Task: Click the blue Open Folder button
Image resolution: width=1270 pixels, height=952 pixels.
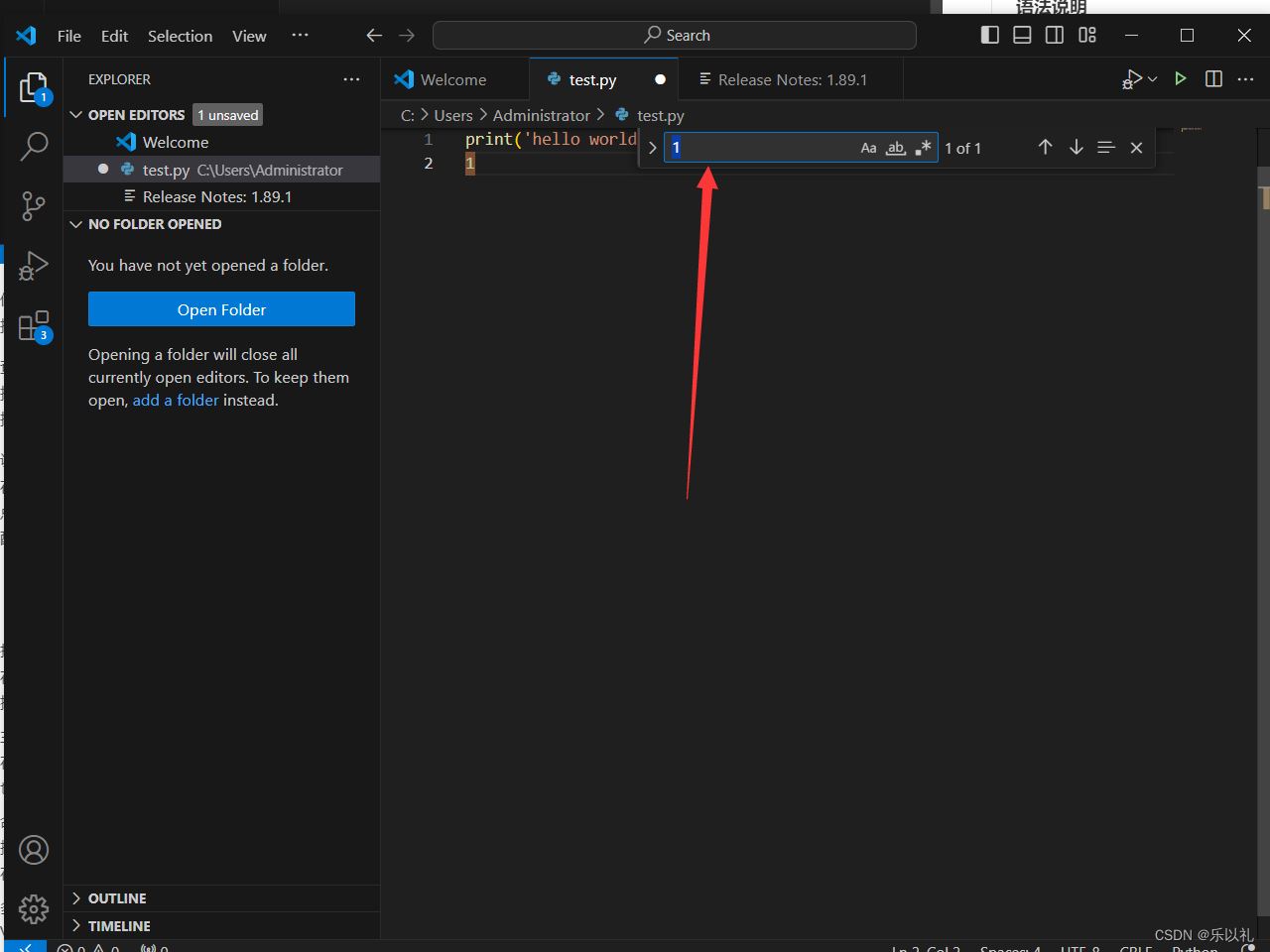Action: tap(220, 308)
